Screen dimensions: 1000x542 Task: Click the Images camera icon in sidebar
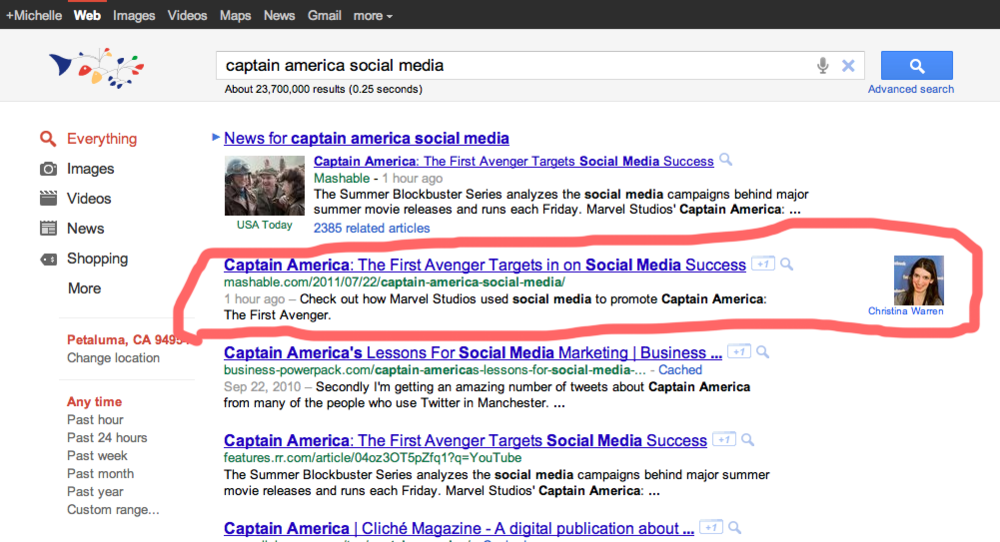point(48,168)
